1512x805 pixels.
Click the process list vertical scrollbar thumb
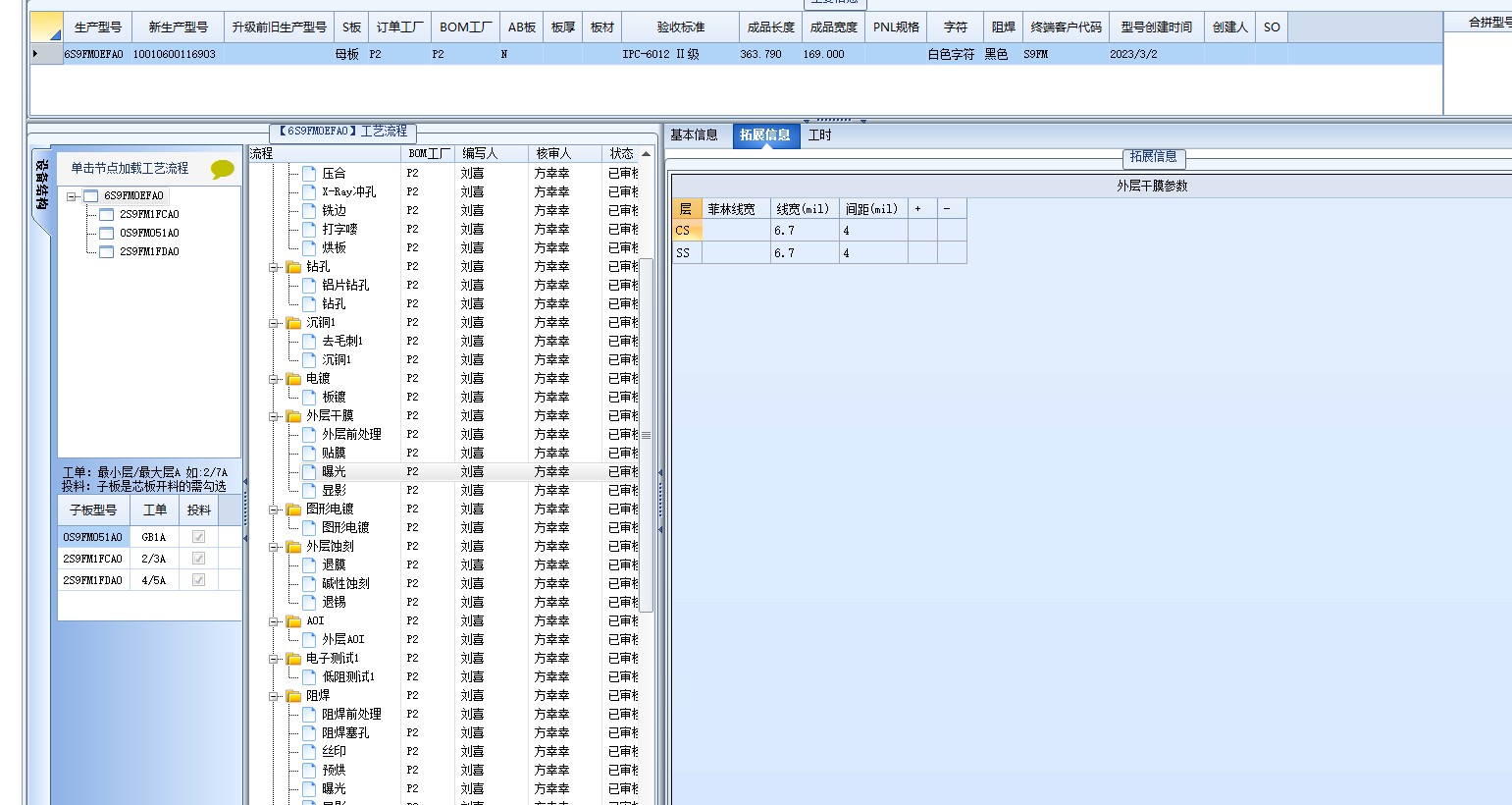[x=646, y=435]
